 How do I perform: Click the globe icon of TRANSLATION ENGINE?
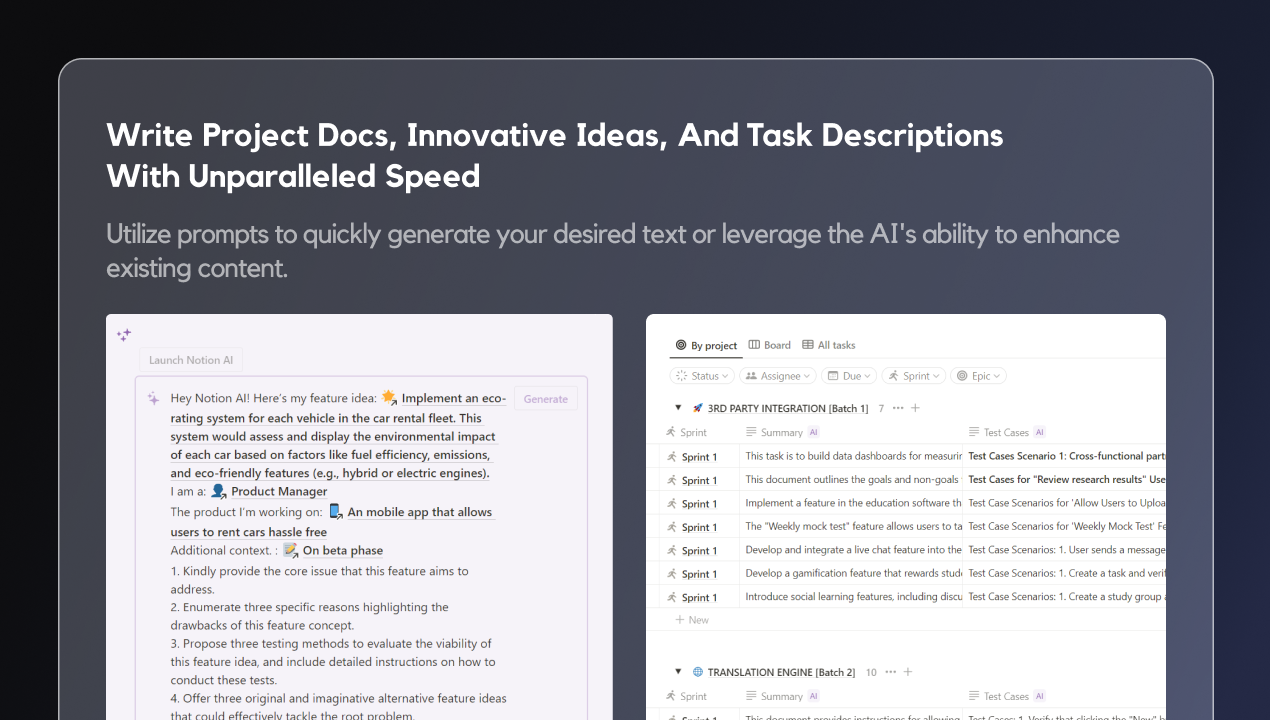click(697, 672)
